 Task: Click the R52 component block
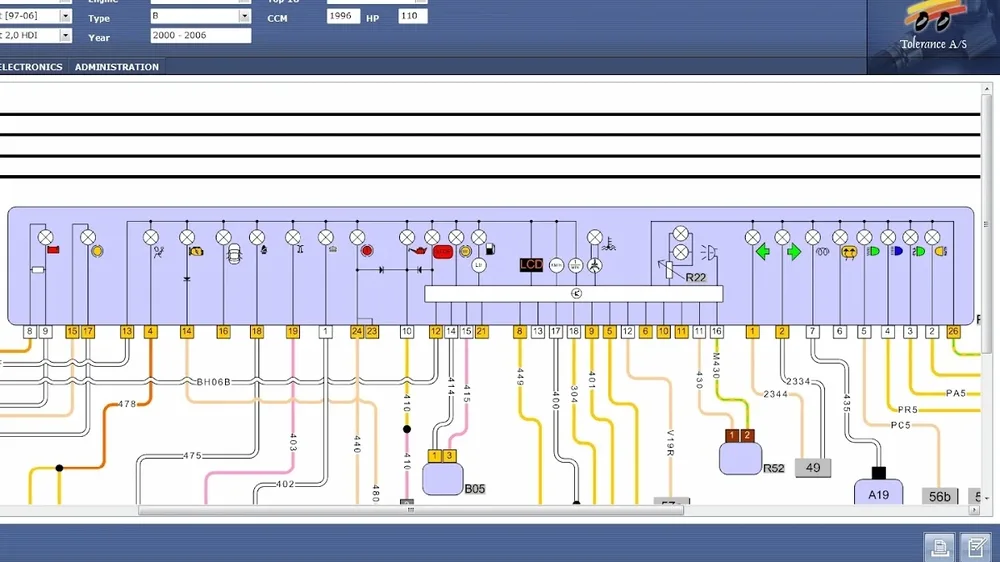coord(740,458)
